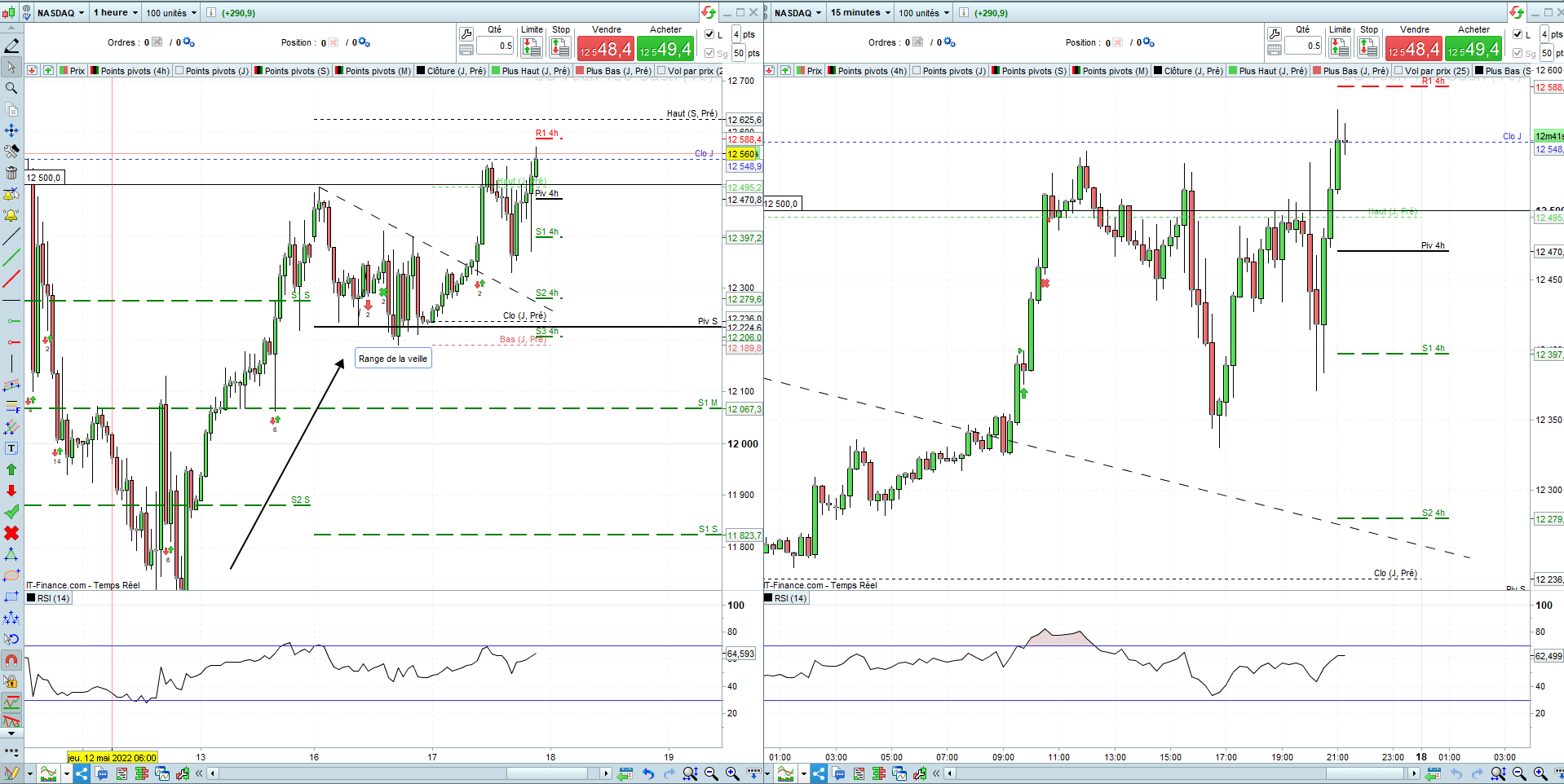Zoom out on the left chart

point(711,773)
